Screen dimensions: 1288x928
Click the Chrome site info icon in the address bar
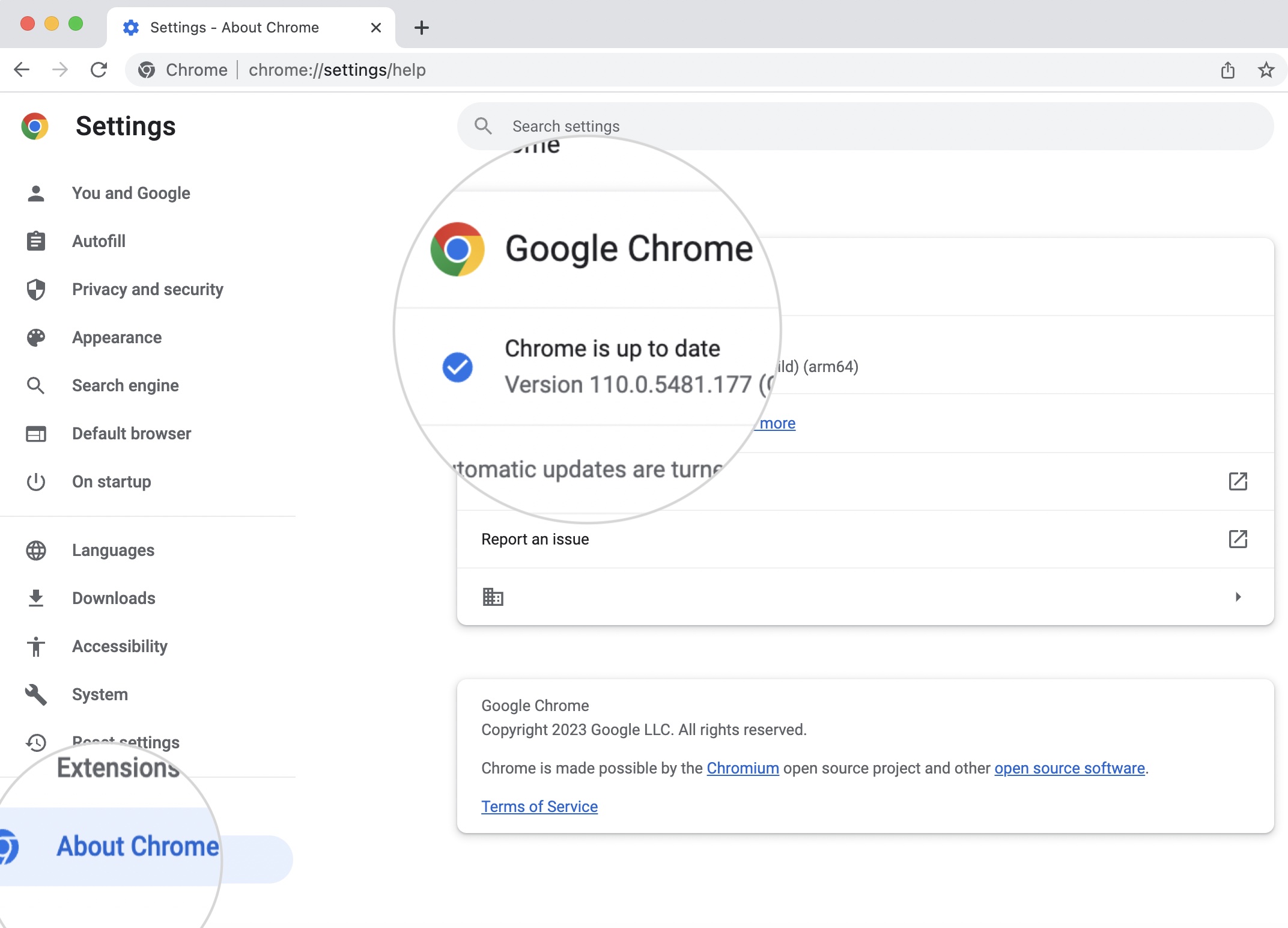point(147,70)
